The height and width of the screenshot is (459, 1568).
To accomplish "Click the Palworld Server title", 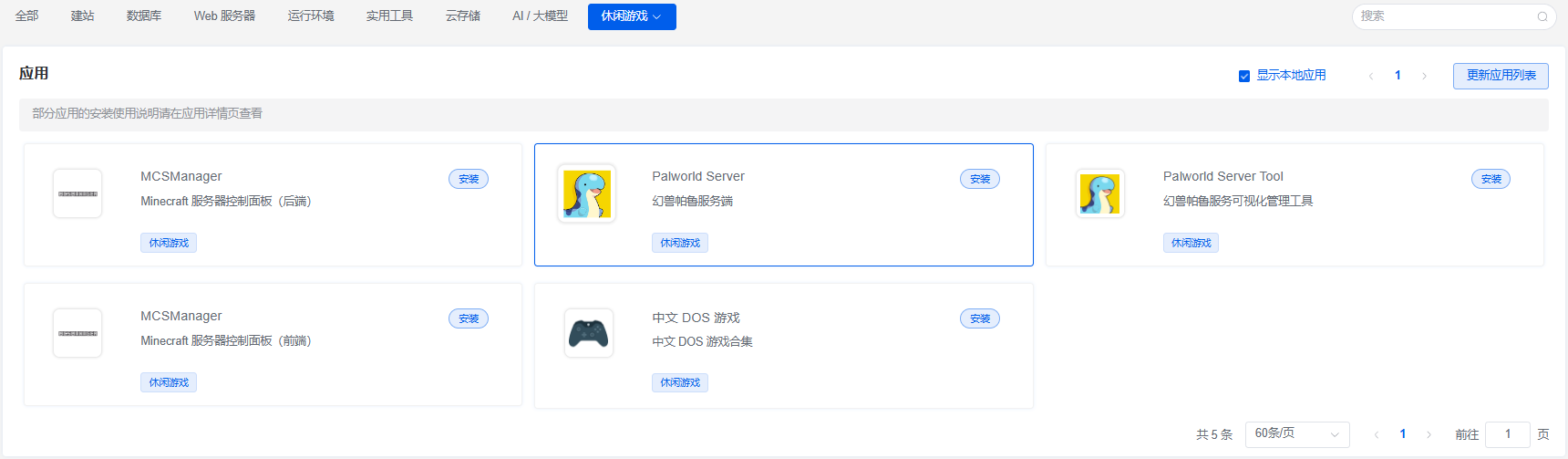I will pos(698,176).
